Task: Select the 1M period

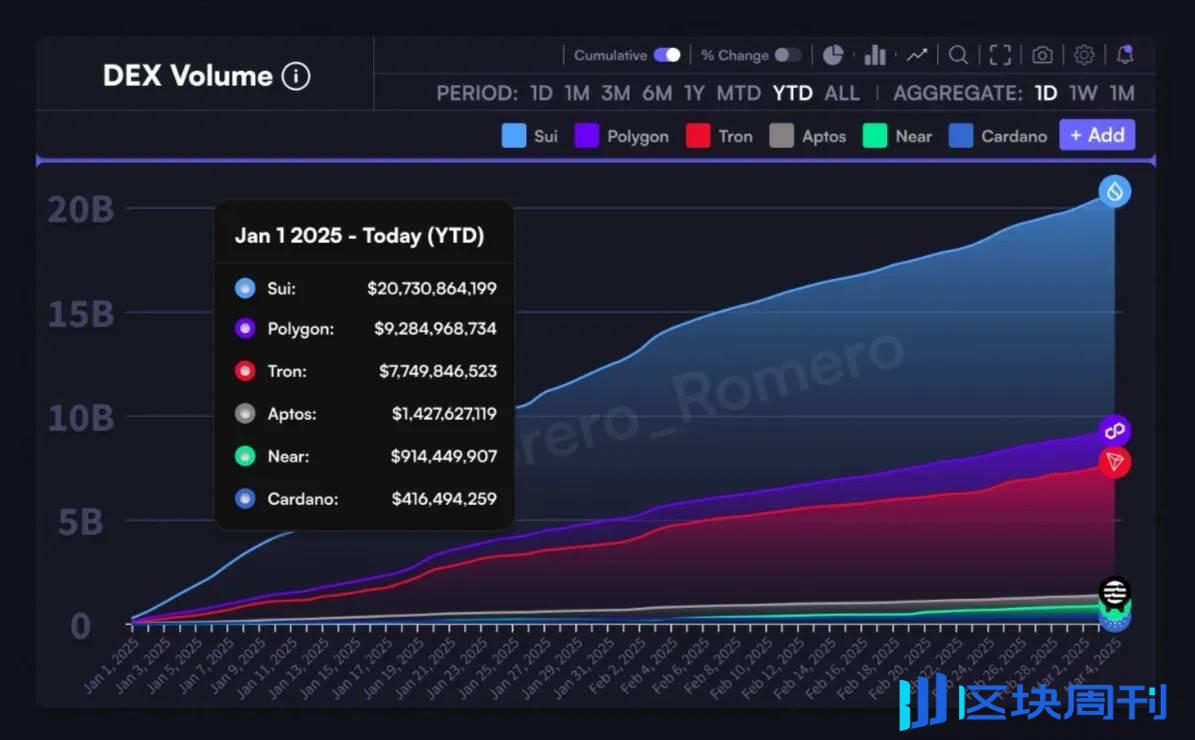Action: point(577,93)
